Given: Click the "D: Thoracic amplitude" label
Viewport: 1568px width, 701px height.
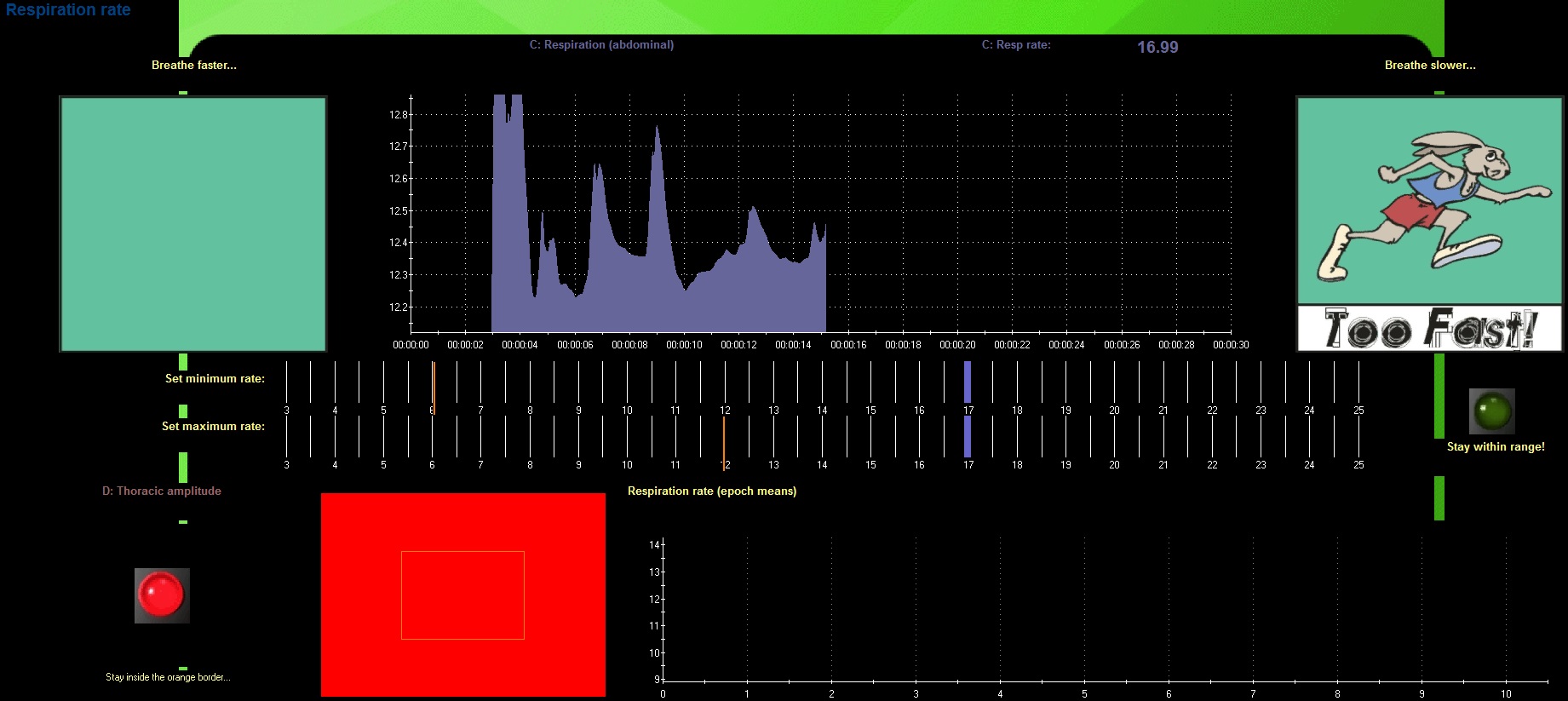Looking at the screenshot, I should click(x=162, y=491).
